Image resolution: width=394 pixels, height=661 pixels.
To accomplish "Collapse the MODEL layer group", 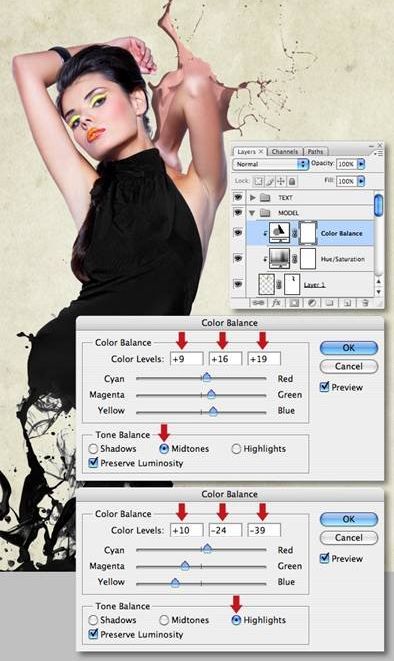I will coord(252,213).
